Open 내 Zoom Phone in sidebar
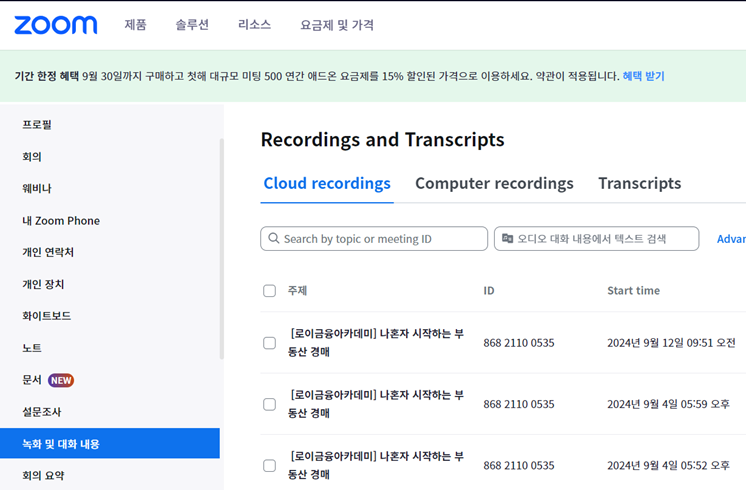The width and height of the screenshot is (746, 490). [61, 221]
